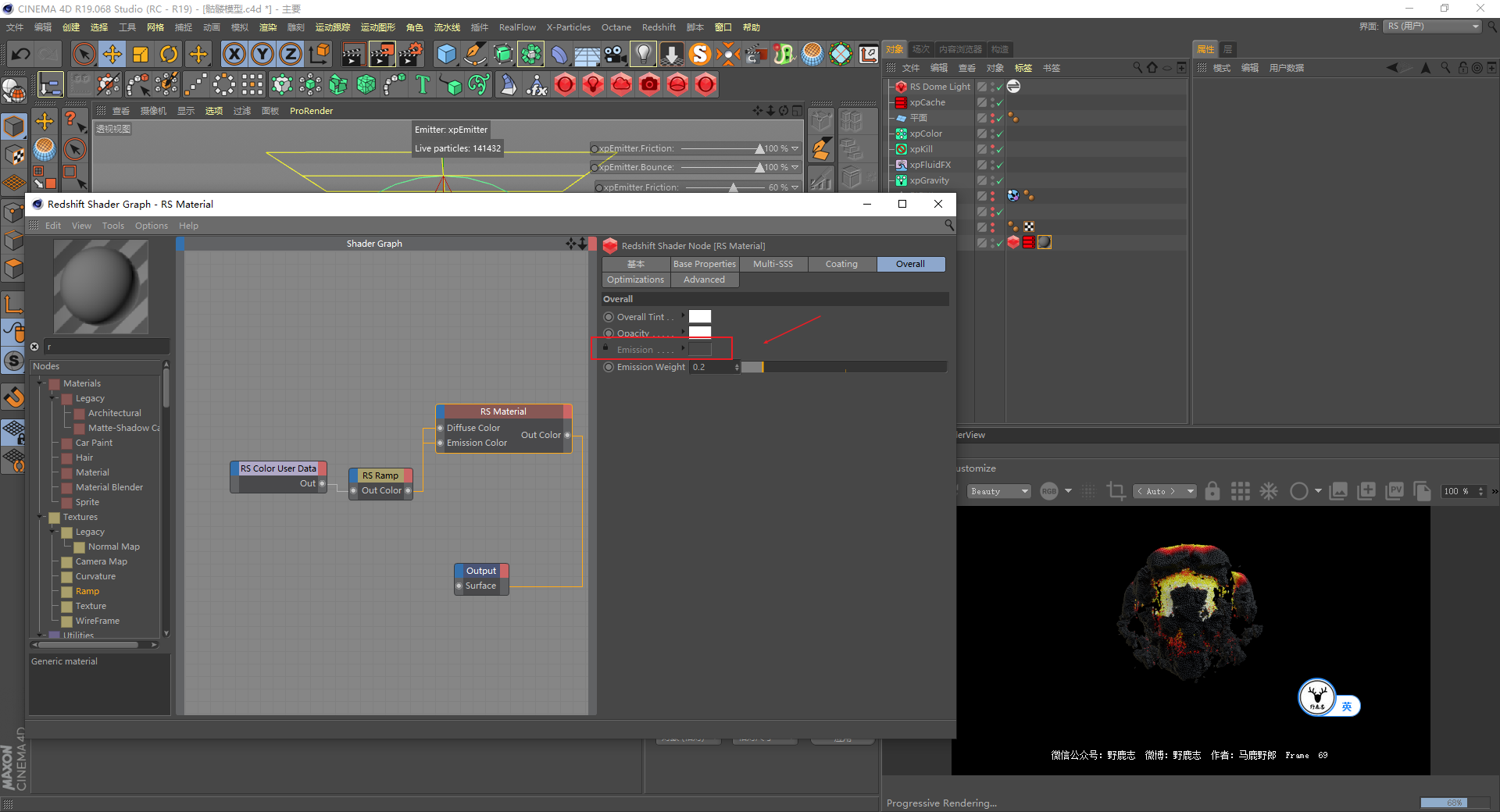Open the Redshift menu
Screen dimensions: 1500x812
tap(659, 27)
